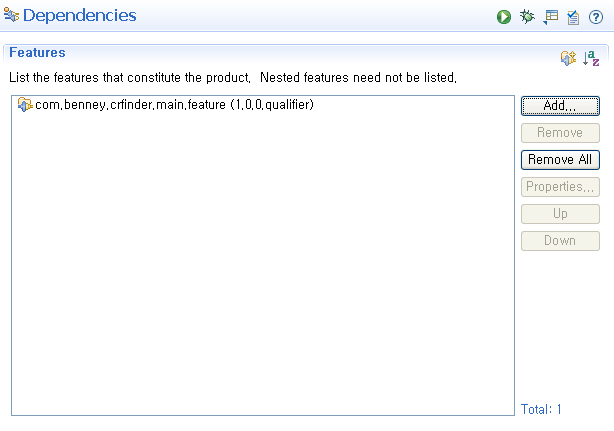Launch the Eclipse application with the green run icon
This screenshot has width=614, height=431.
pos(504,17)
